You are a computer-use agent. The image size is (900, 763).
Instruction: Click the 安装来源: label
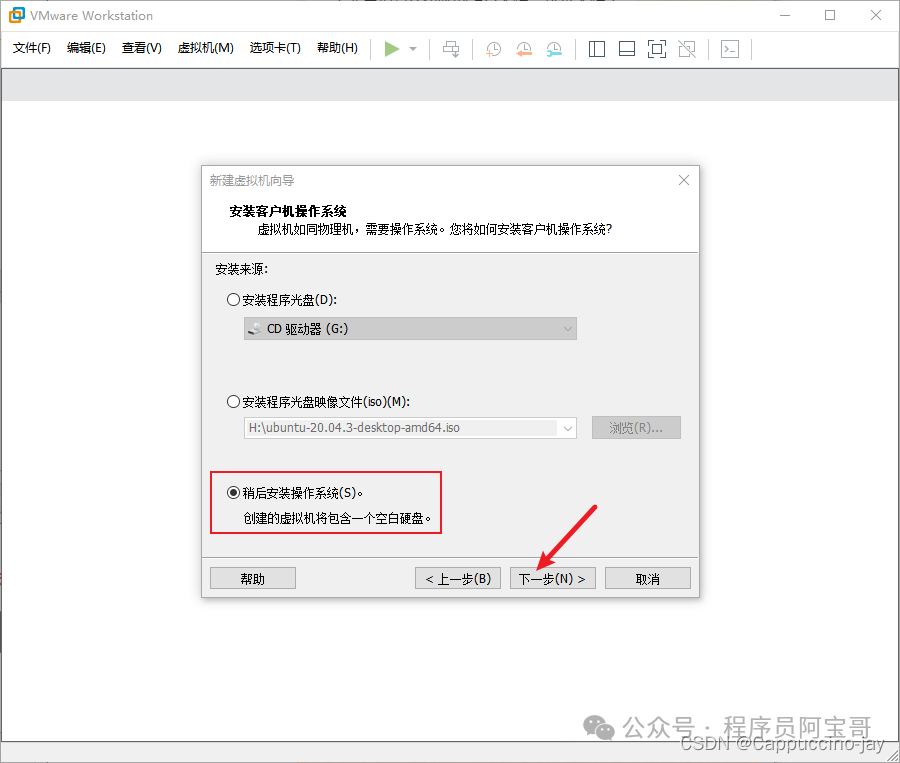(242, 269)
